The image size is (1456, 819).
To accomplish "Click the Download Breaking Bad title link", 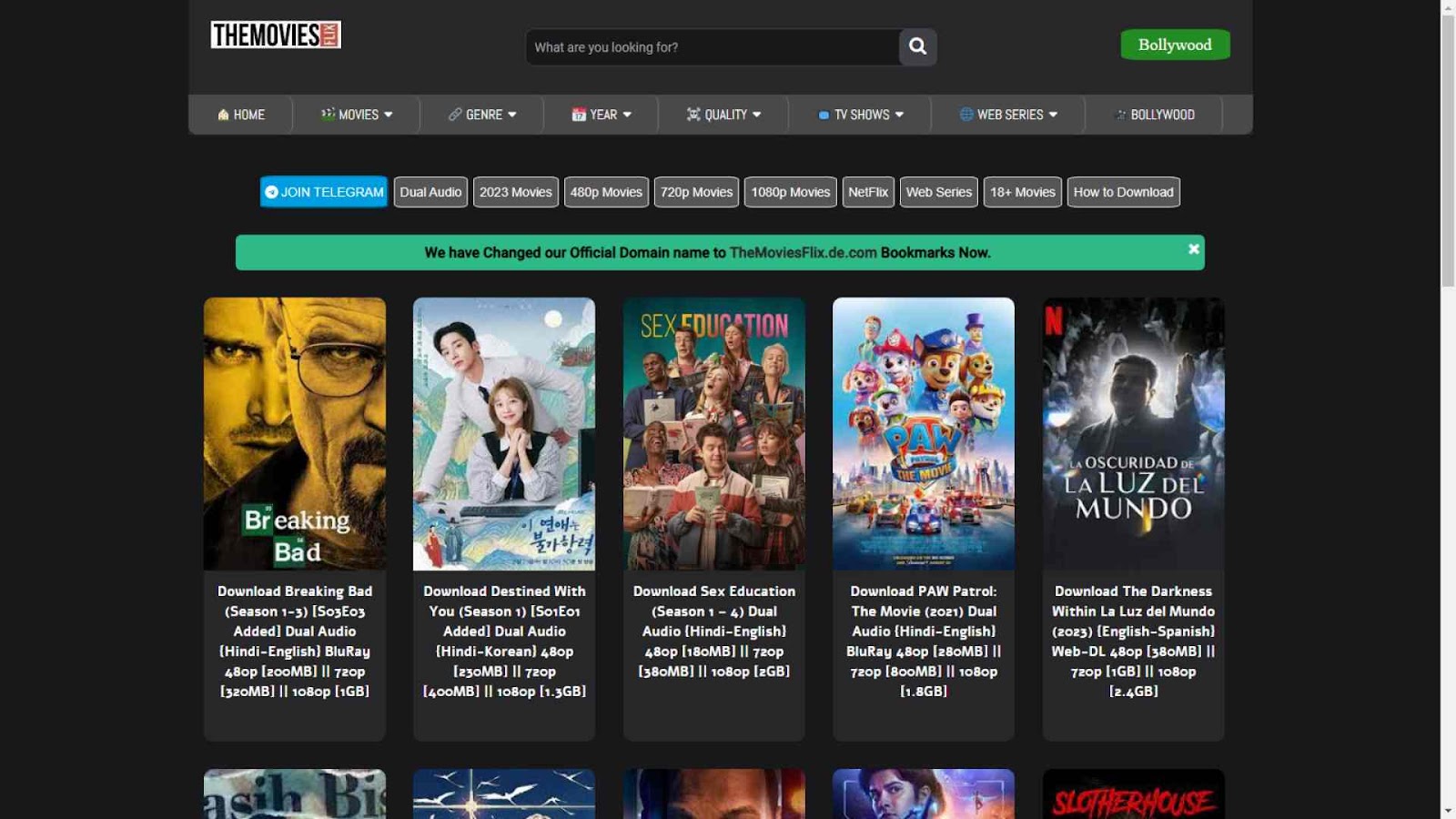I will pyautogui.click(x=295, y=641).
